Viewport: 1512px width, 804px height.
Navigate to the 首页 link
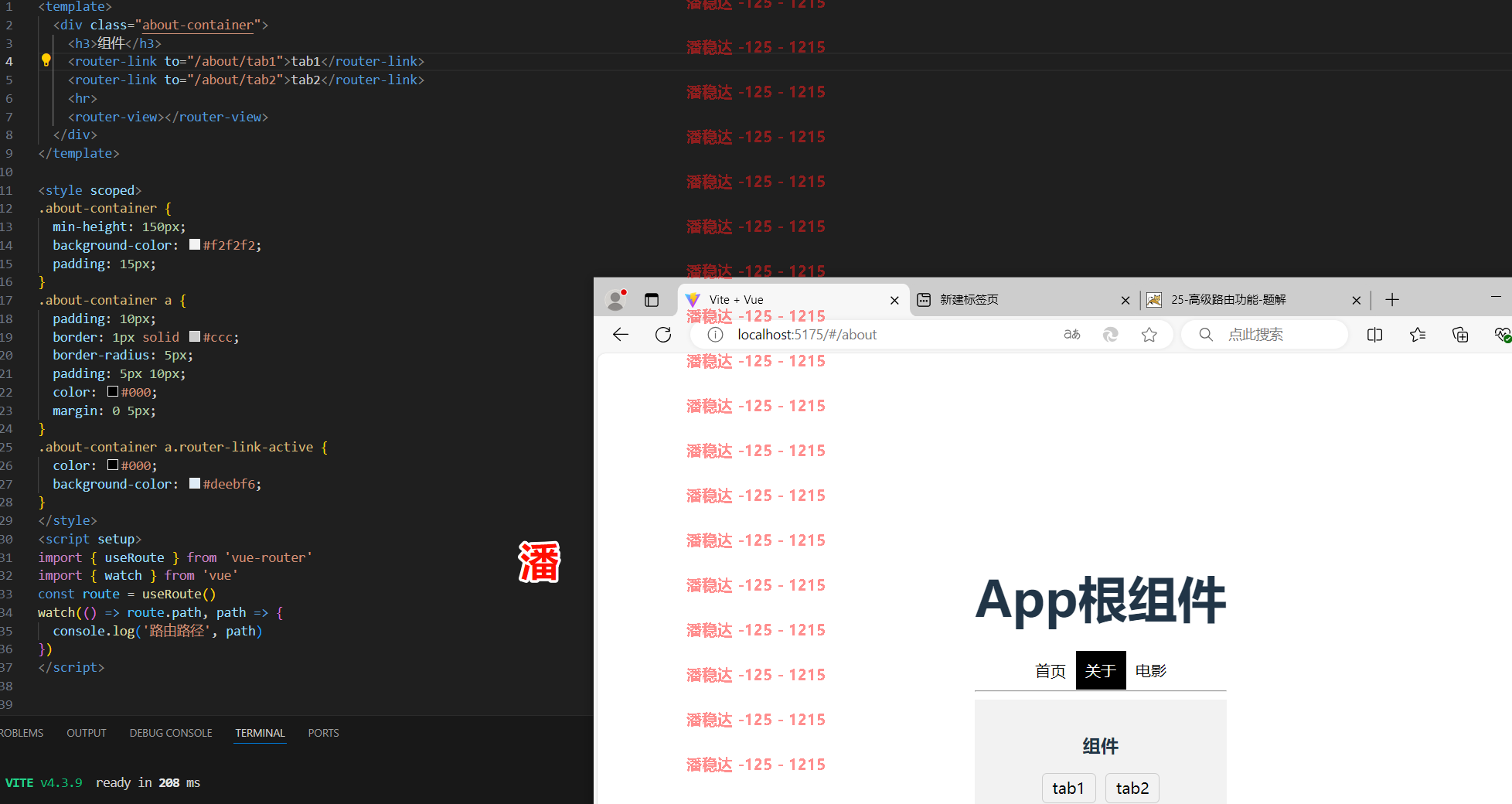pyautogui.click(x=1051, y=671)
